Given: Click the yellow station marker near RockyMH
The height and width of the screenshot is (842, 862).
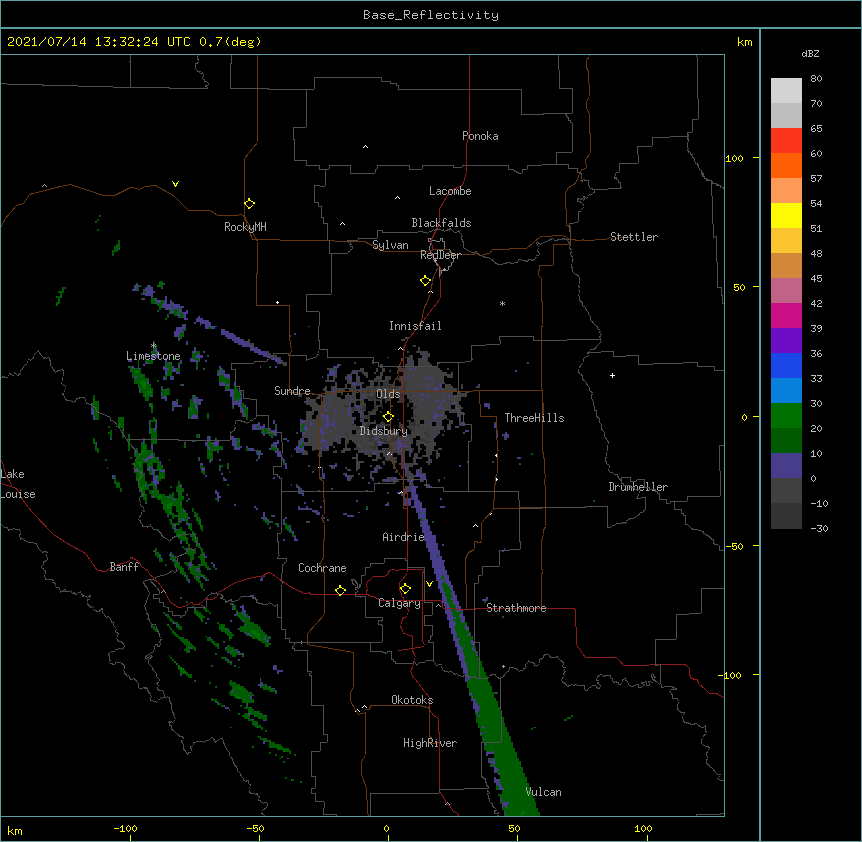Looking at the screenshot, I should [250, 204].
